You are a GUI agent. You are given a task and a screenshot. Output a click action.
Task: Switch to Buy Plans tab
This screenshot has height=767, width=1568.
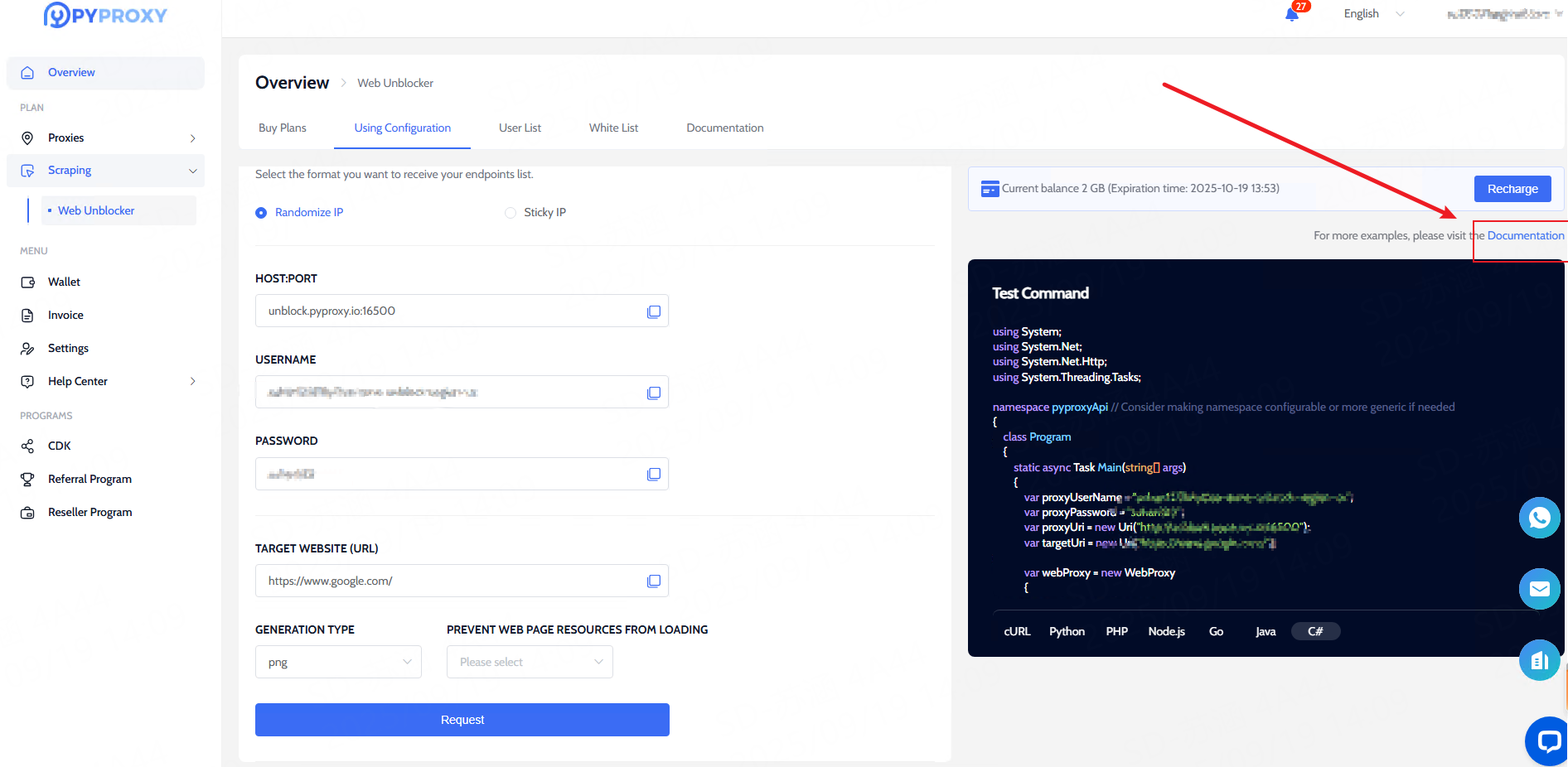pyautogui.click(x=283, y=128)
